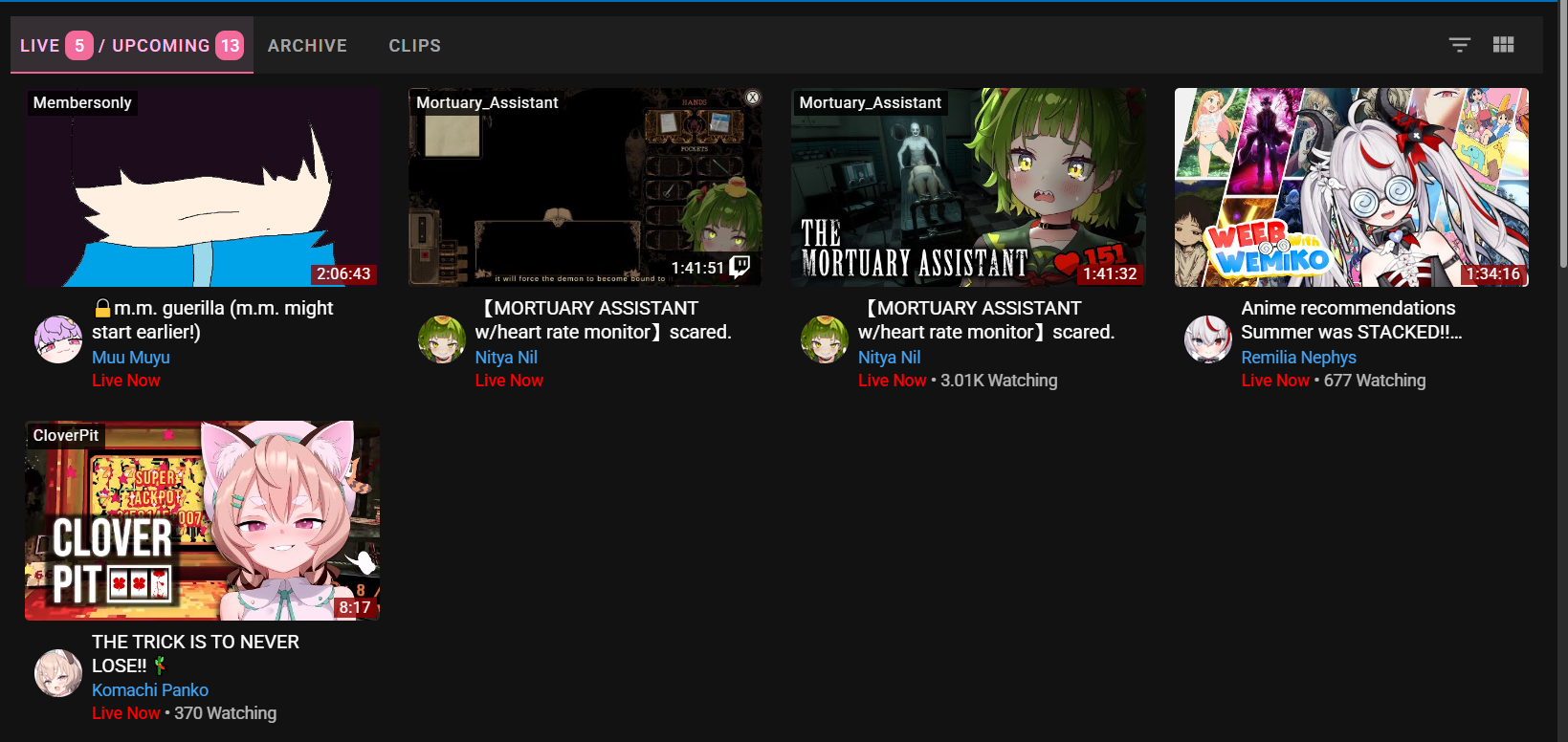Open Komachi Panko channel avatar

point(58,673)
